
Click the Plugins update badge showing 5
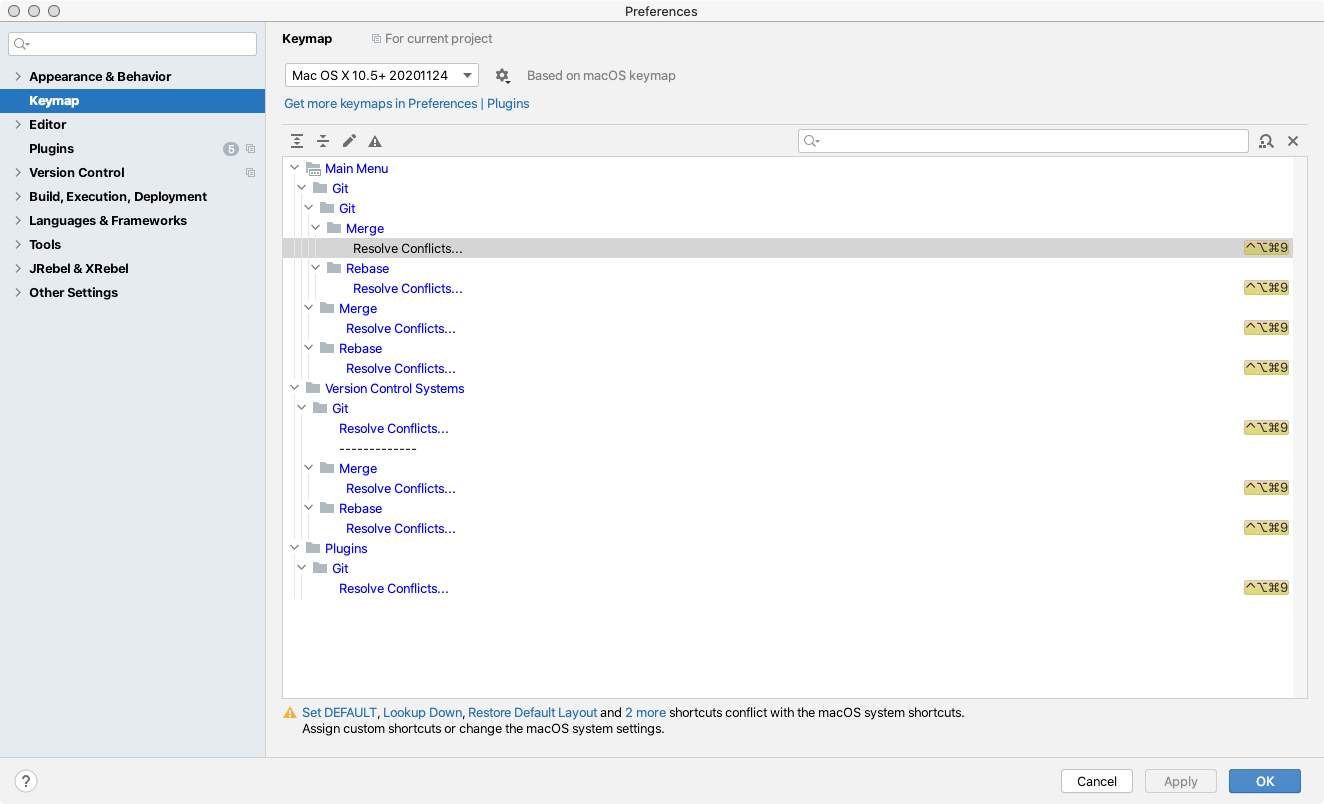point(231,149)
